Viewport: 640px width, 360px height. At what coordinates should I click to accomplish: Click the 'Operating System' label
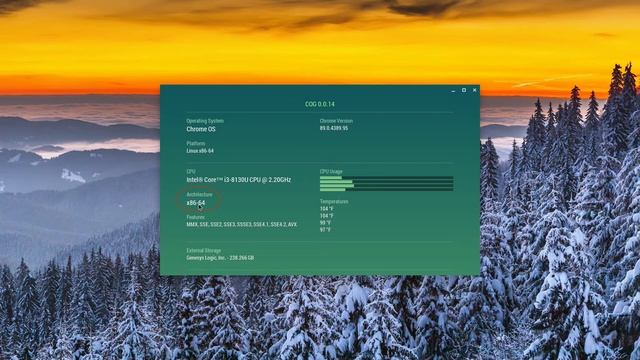tap(205, 121)
